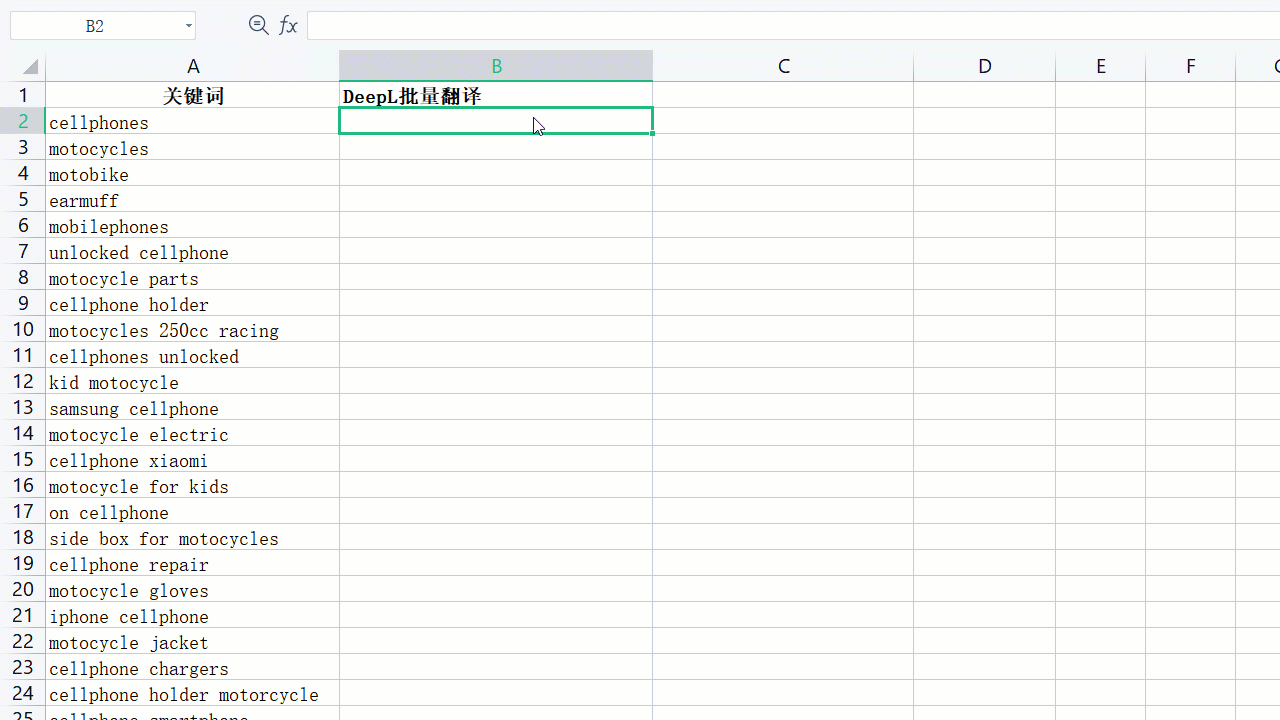
Task: Click the DeepL批量翻译 header cell
Action: tap(496, 96)
